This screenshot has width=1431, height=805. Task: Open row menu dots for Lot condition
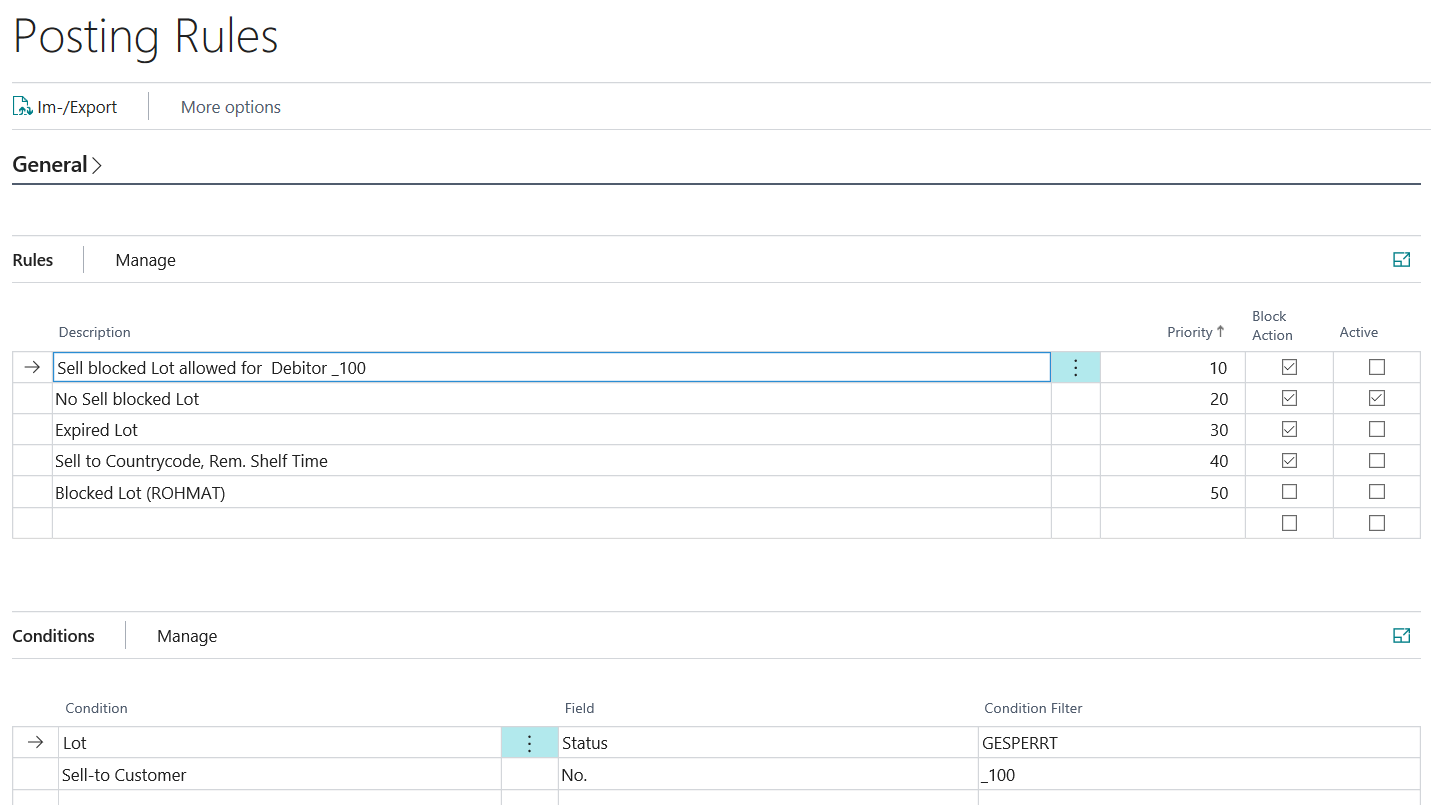pos(530,743)
